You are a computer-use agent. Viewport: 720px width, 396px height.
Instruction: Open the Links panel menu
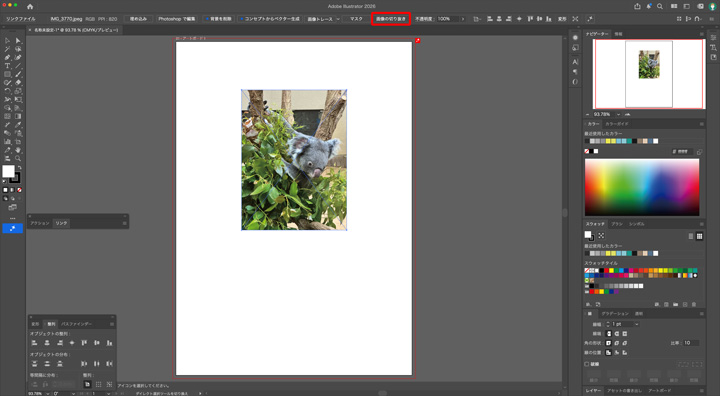[x=124, y=223]
